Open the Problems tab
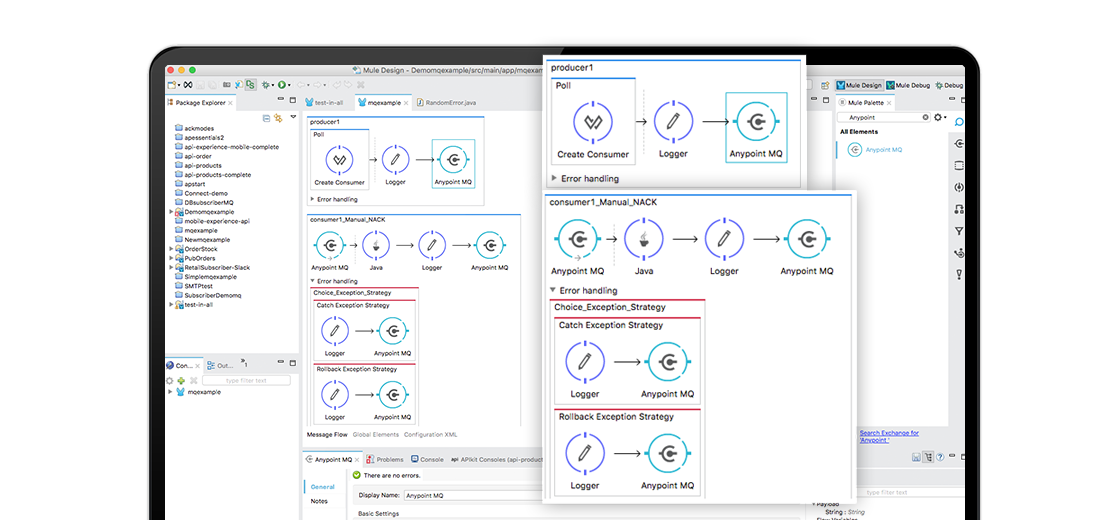Image resolution: width=1120 pixels, height=520 pixels. 385,459
